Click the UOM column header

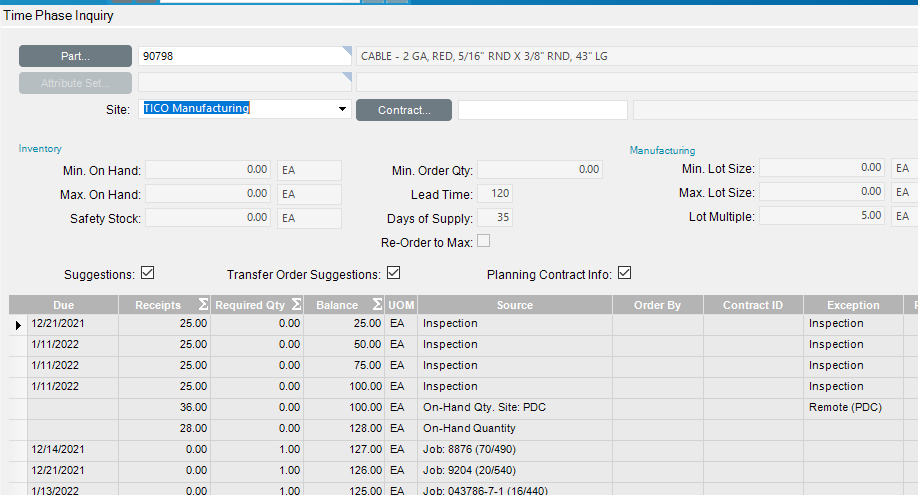coord(401,305)
